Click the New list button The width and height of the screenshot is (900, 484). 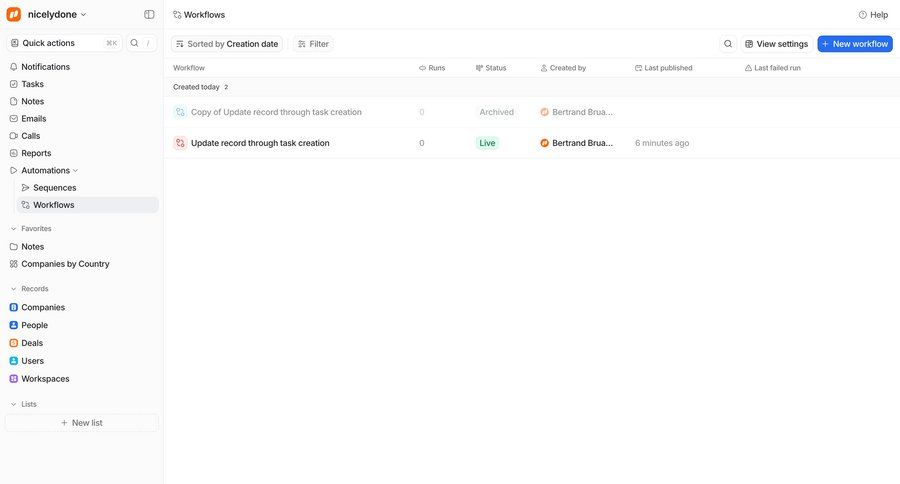click(81, 423)
